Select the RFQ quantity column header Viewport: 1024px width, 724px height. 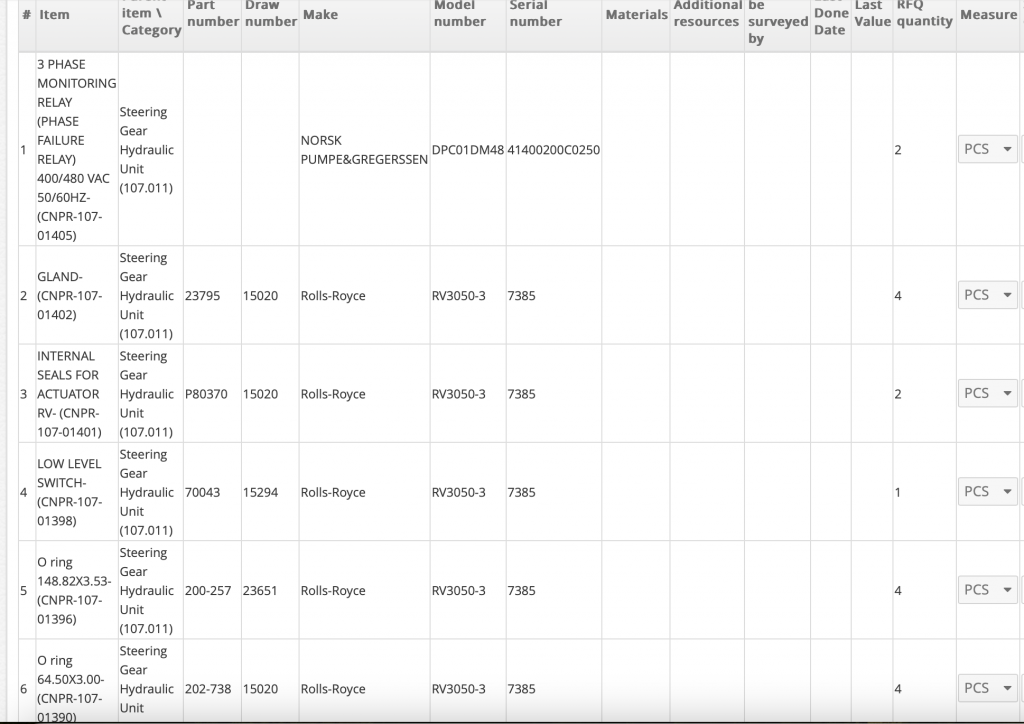[x=924, y=13]
